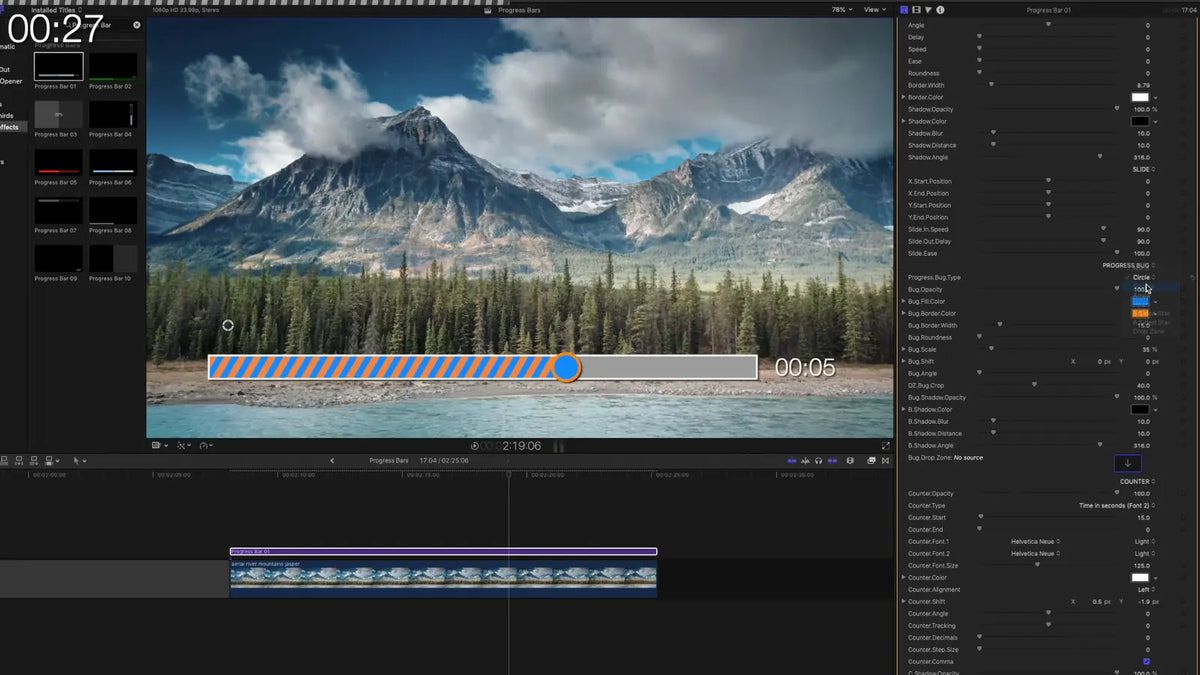Image resolution: width=1200 pixels, height=675 pixels.
Task: Click the insert clip edit icon
Action: coord(19,460)
